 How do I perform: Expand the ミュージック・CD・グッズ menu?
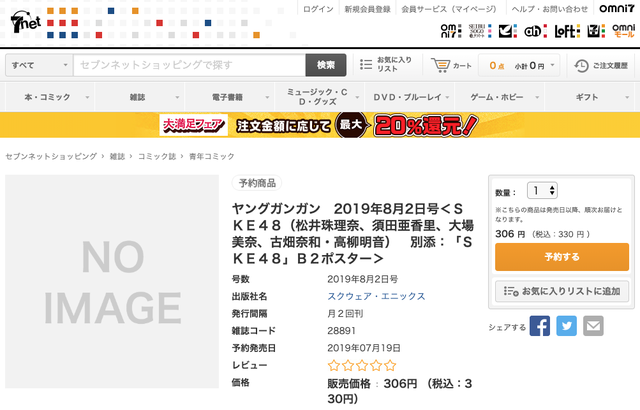click(x=320, y=97)
